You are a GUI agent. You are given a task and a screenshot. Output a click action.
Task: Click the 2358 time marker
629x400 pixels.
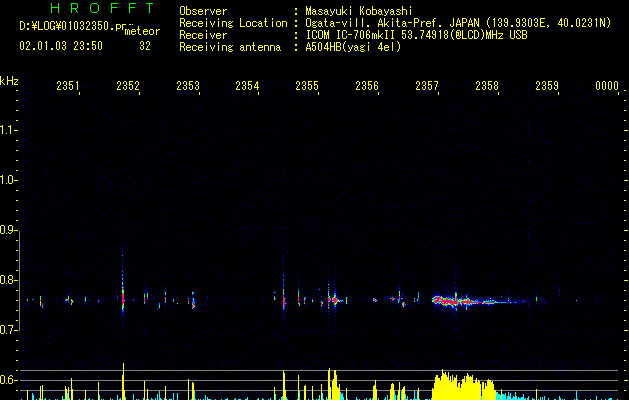tap(487, 85)
